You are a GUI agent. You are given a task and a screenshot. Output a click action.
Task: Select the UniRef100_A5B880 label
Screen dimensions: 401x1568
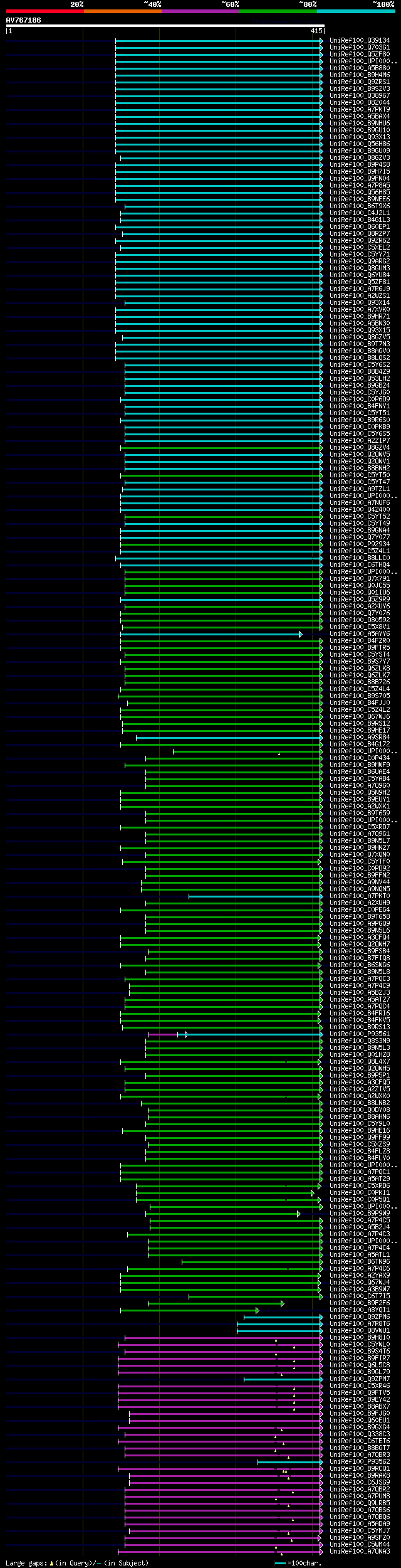pos(360,68)
